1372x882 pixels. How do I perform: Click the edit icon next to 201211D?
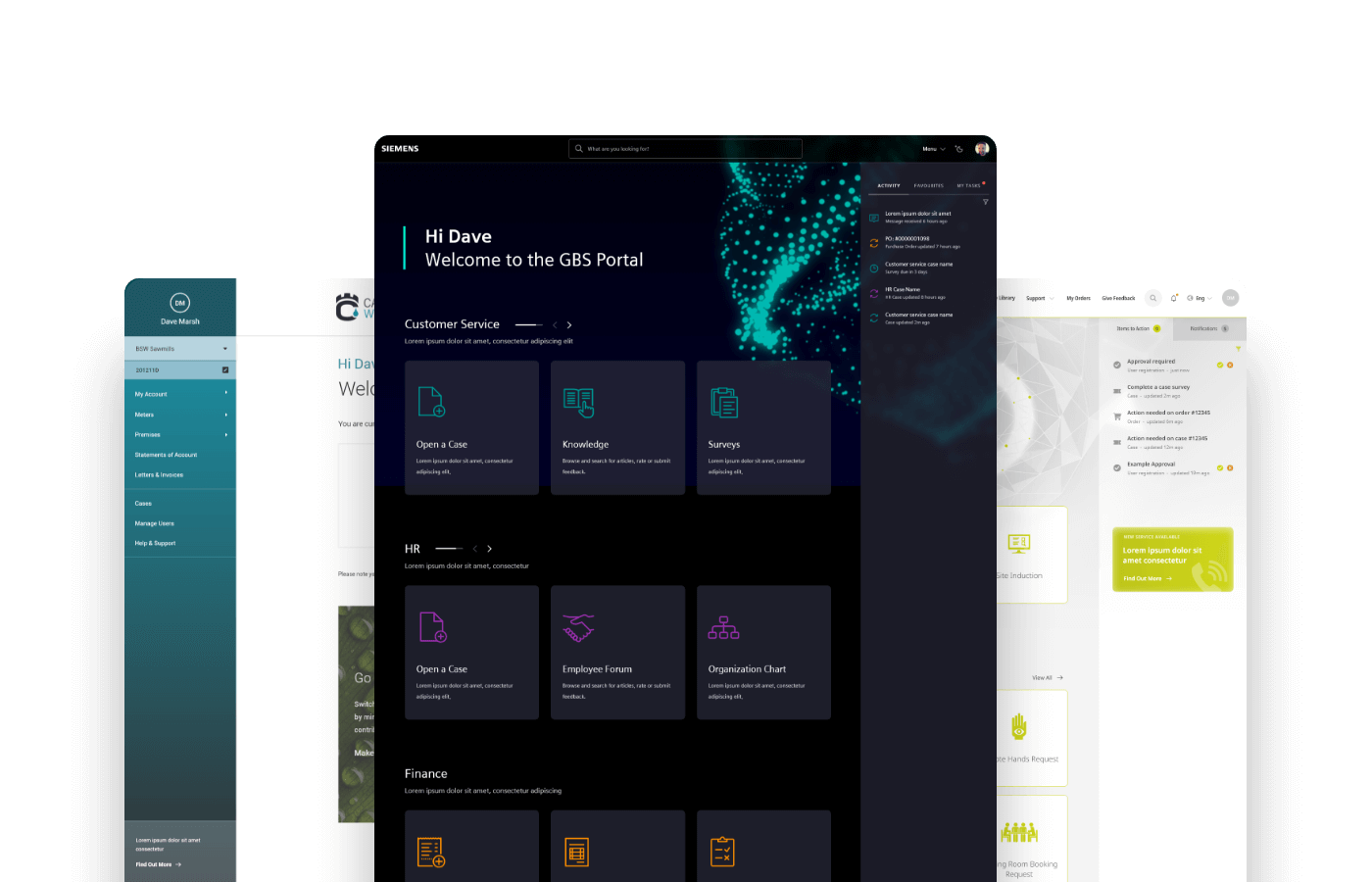(x=225, y=370)
